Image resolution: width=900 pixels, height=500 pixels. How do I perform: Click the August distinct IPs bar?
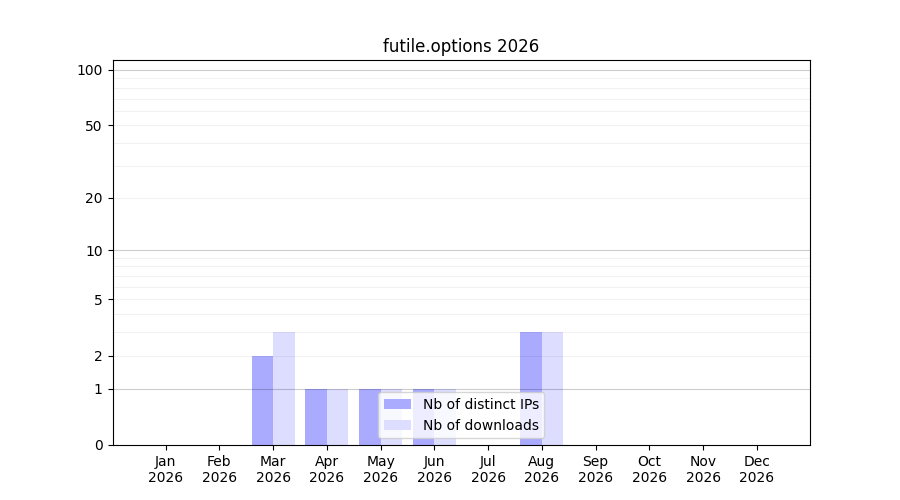point(531,389)
